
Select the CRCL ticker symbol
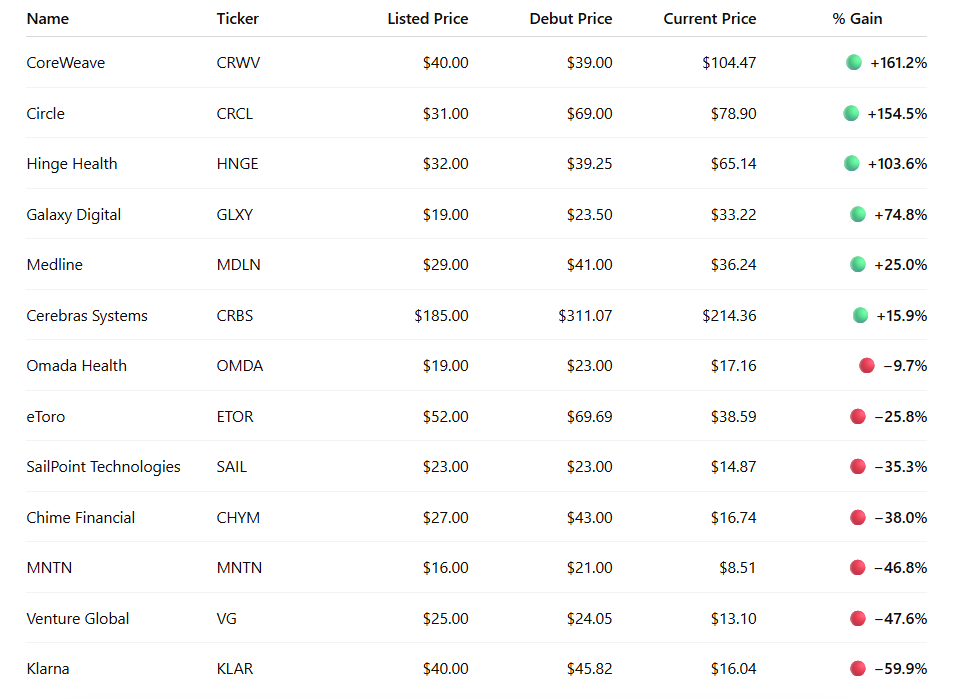point(234,114)
